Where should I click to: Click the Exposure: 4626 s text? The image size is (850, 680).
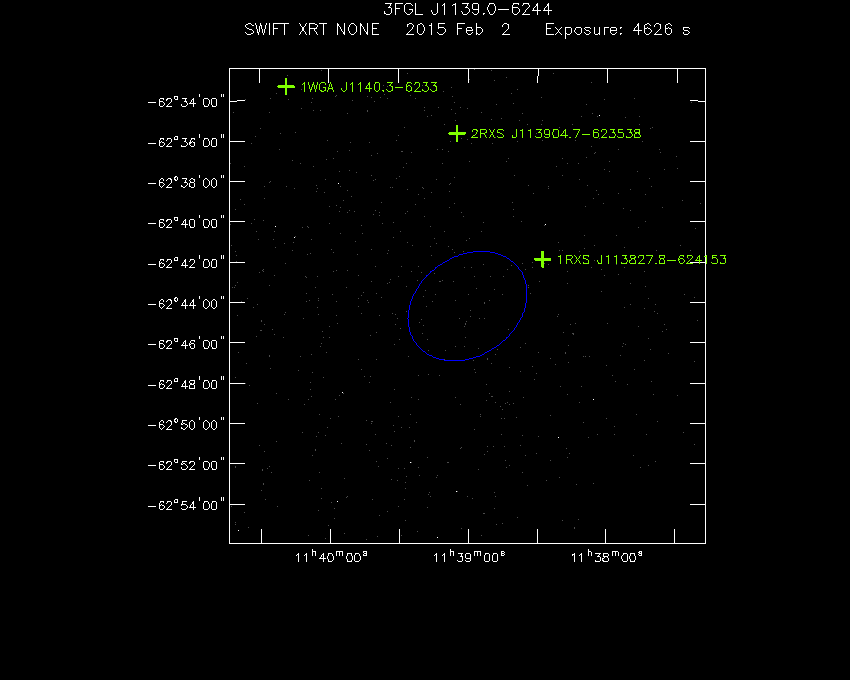[617, 29]
